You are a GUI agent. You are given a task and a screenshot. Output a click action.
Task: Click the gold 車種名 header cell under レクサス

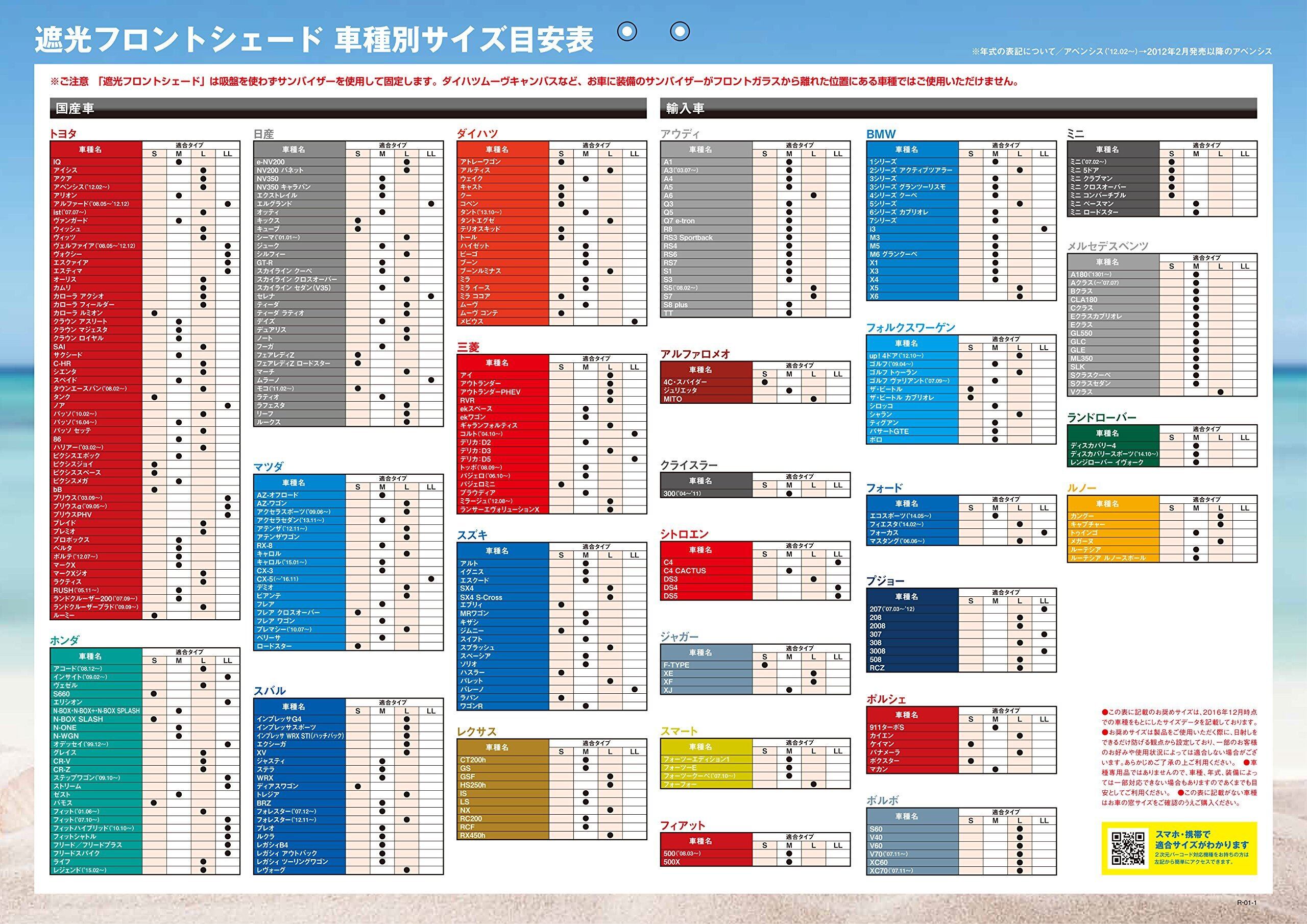497,747
